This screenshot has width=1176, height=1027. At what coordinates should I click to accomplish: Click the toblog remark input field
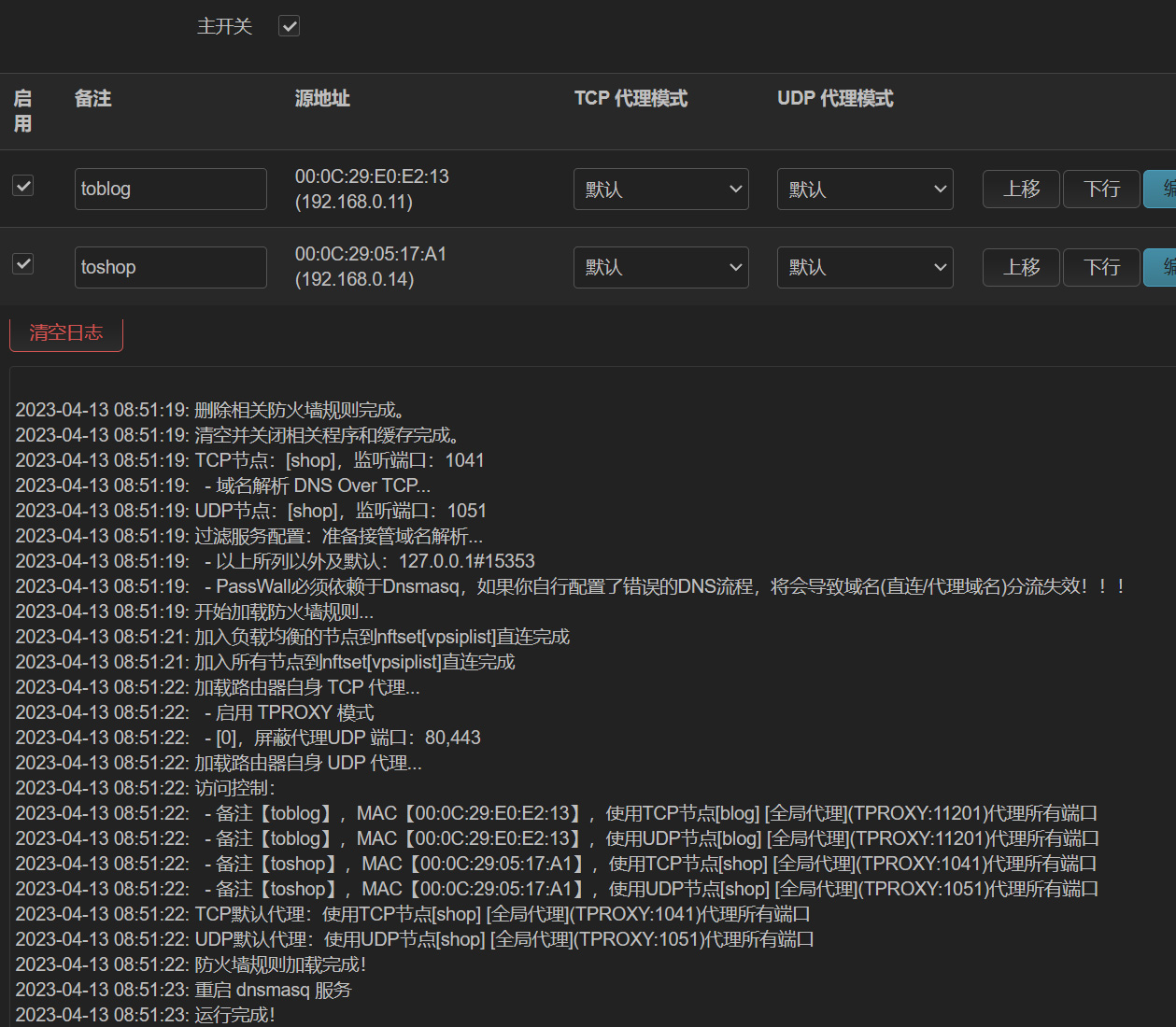(170, 189)
